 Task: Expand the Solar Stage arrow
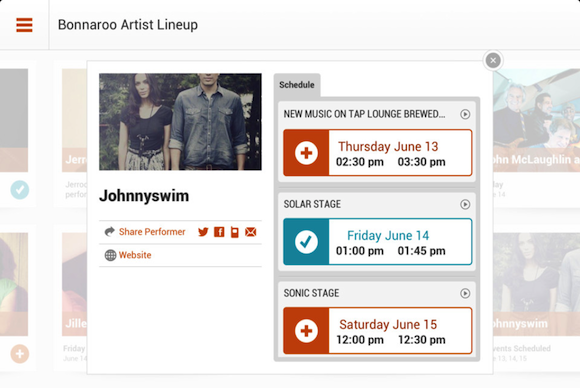[465, 204]
